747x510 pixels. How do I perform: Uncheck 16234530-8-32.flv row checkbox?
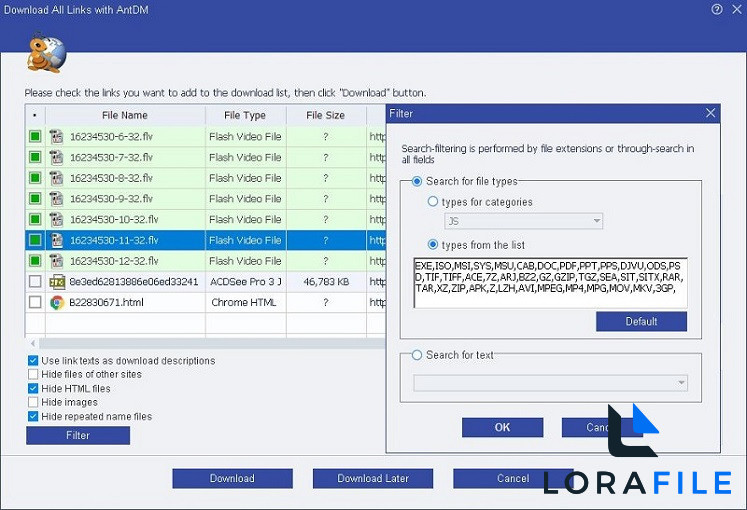(35, 178)
